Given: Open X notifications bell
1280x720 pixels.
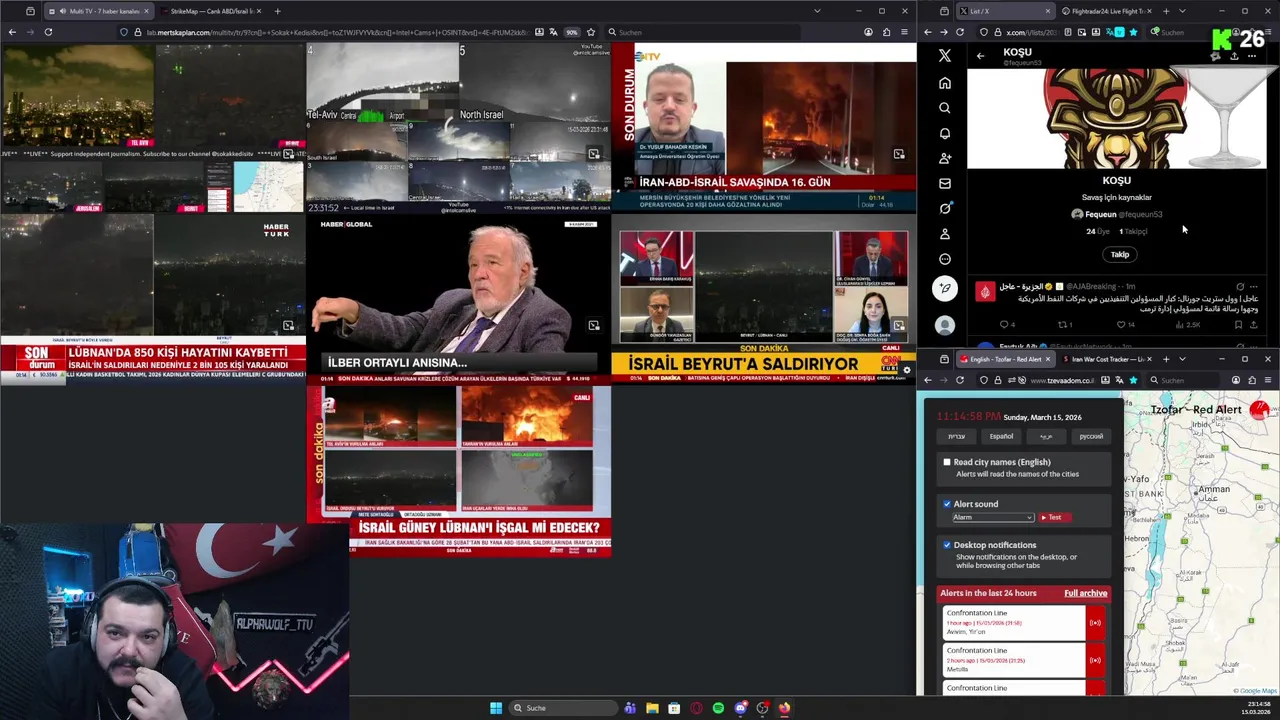Looking at the screenshot, I should (945, 133).
